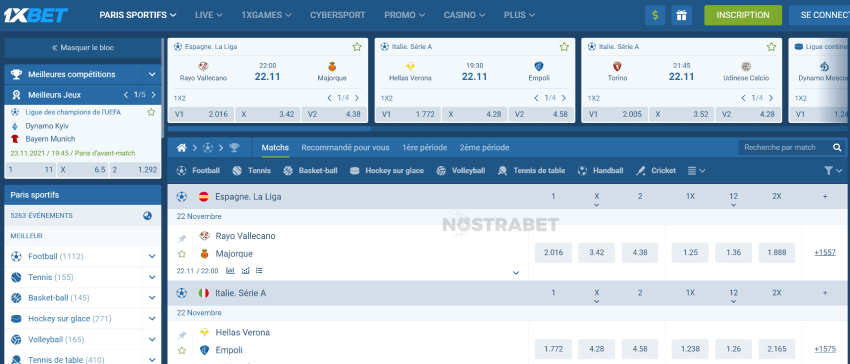Open +1575 more markets link
The width and height of the screenshot is (850, 364).
point(825,349)
